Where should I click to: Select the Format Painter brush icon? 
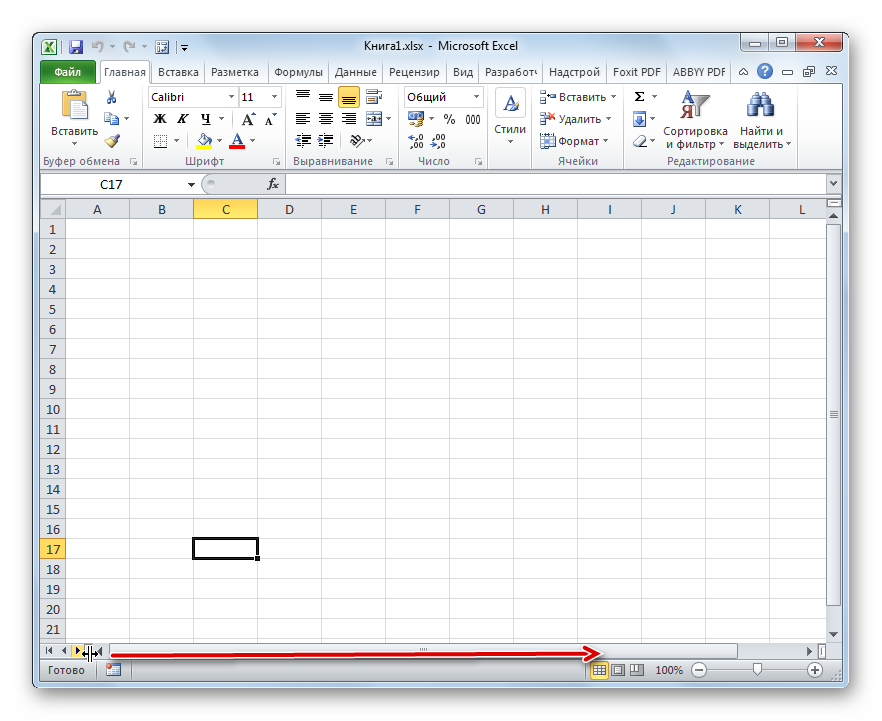point(112,141)
